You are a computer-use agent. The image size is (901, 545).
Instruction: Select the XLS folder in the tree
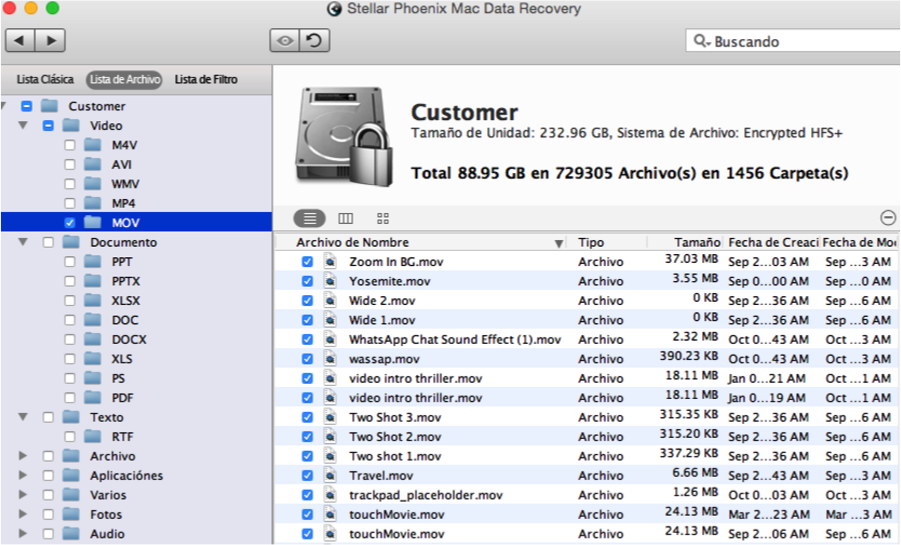(122, 359)
